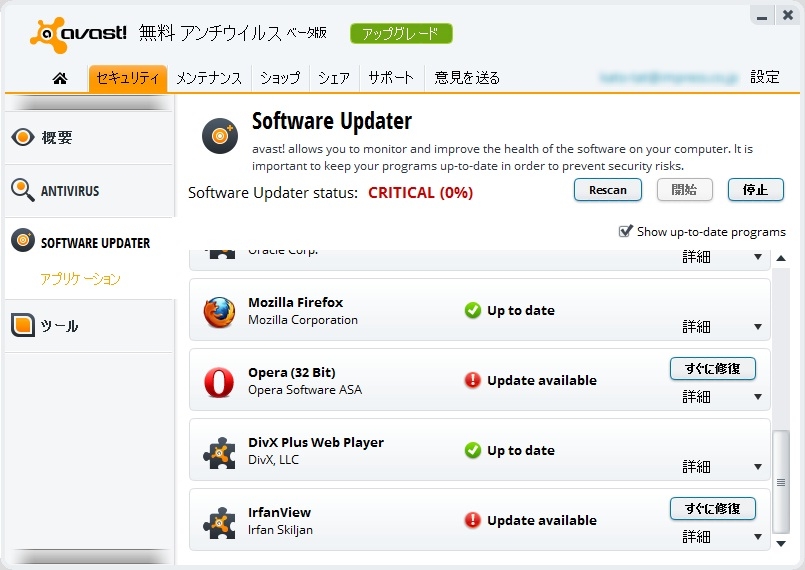
Task: Click the Opera red O icon
Action: click(219, 382)
